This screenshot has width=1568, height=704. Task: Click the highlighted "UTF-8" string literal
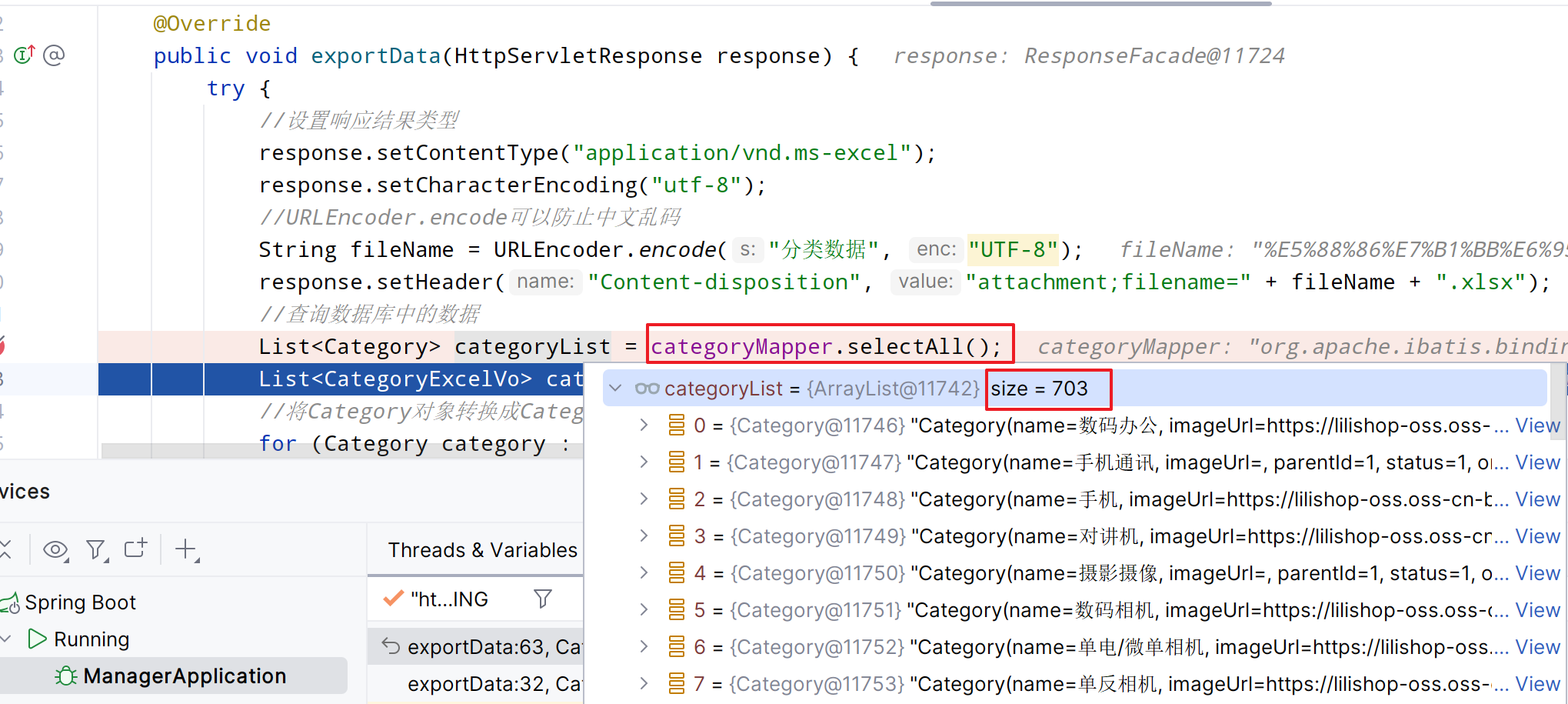coord(1013,249)
